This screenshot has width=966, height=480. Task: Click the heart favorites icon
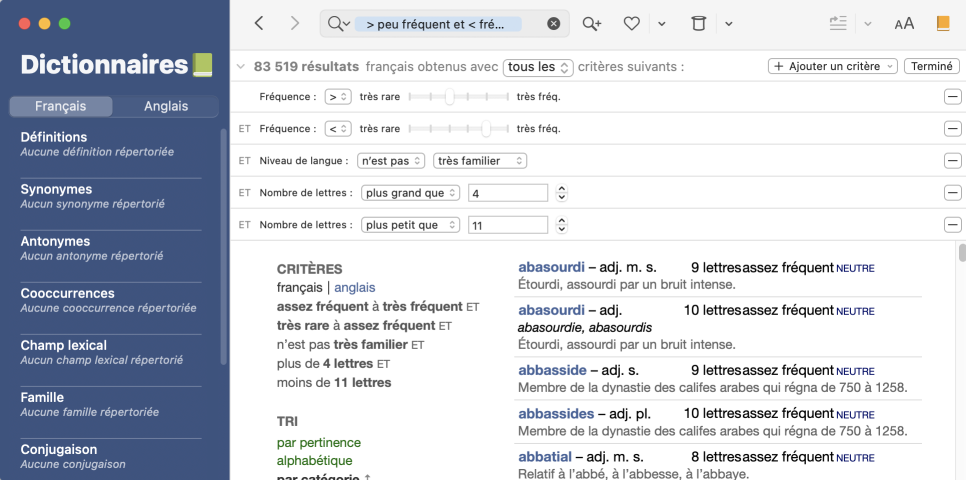[631, 23]
